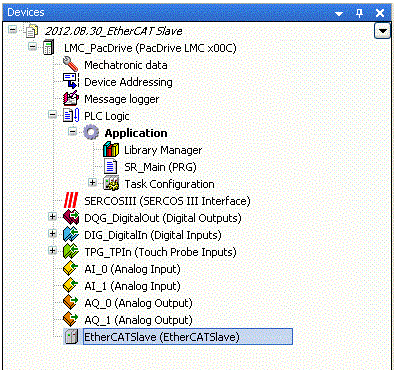399x381 pixels.
Task: Select the SR_Main (PRG) label
Action: click(160, 167)
